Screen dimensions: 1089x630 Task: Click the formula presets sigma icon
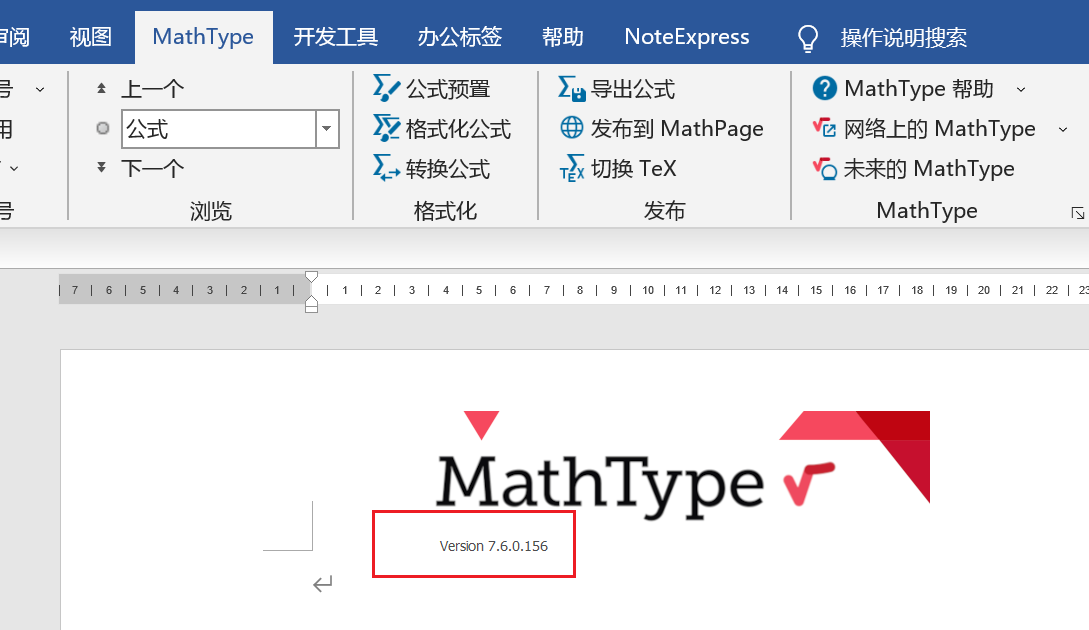[386, 88]
